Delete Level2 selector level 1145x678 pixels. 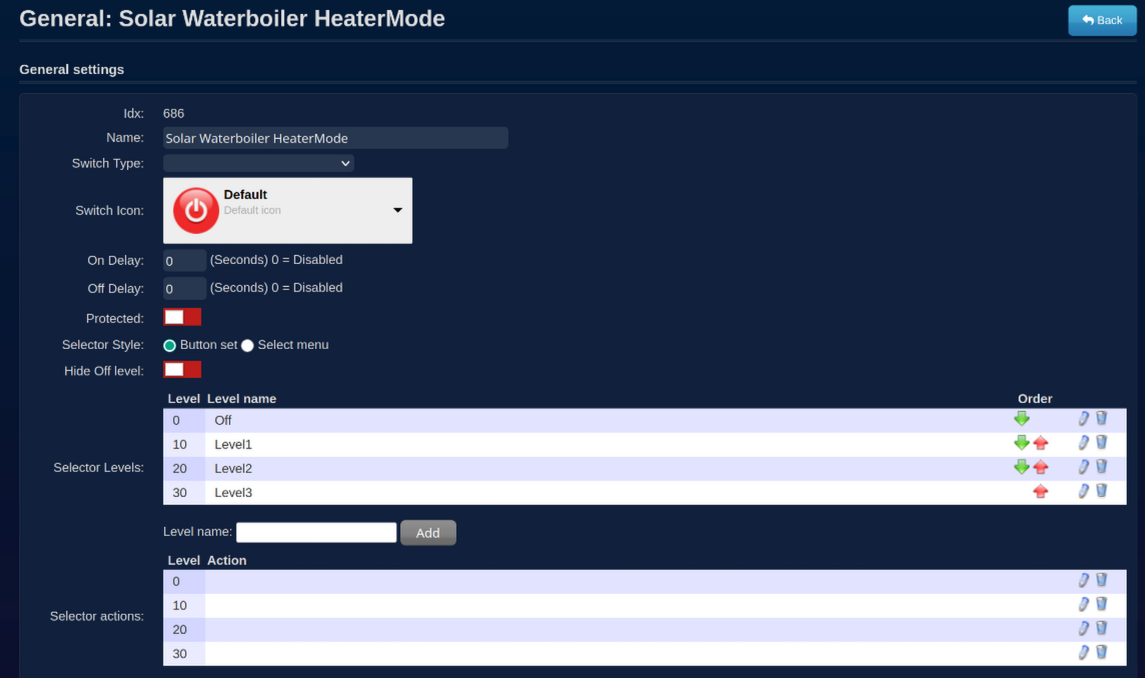(1101, 466)
